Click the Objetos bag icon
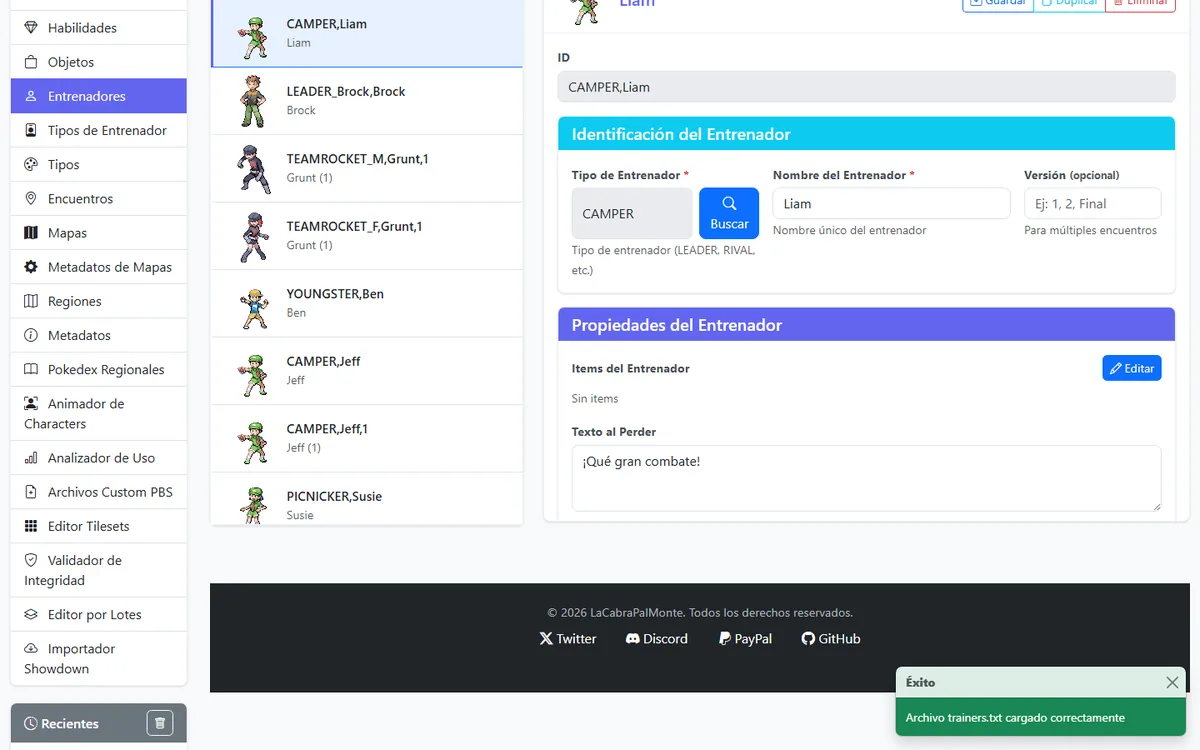This screenshot has height=750, width=1200. pos(31,62)
